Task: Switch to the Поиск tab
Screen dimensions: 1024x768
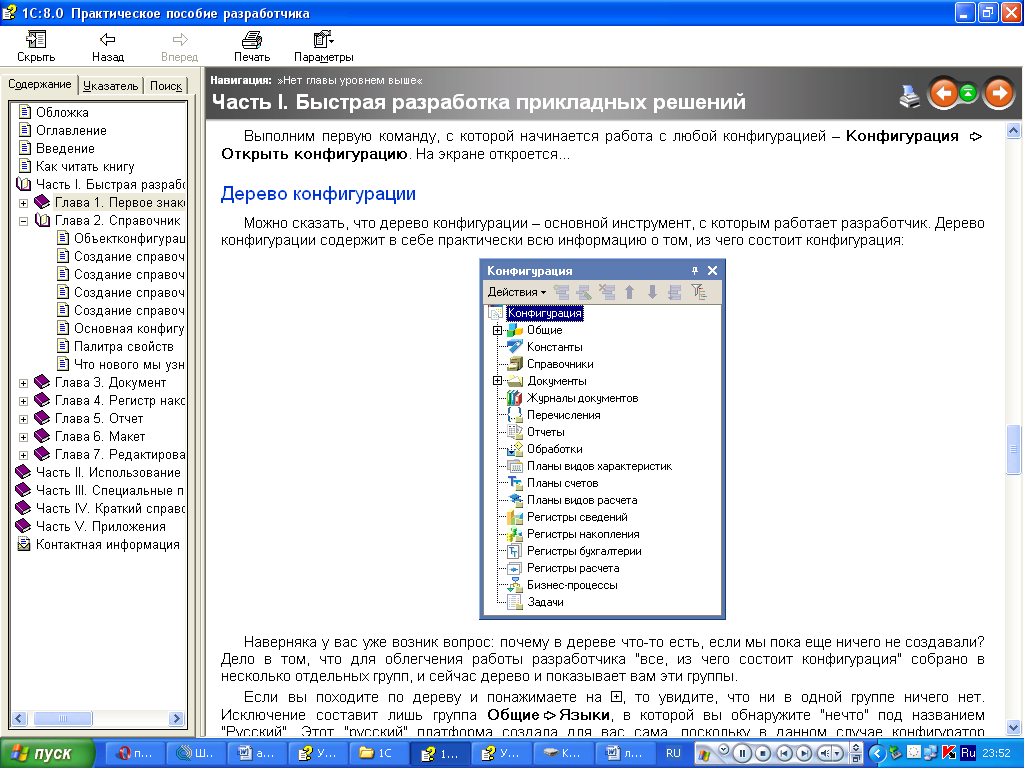Action: [x=166, y=86]
